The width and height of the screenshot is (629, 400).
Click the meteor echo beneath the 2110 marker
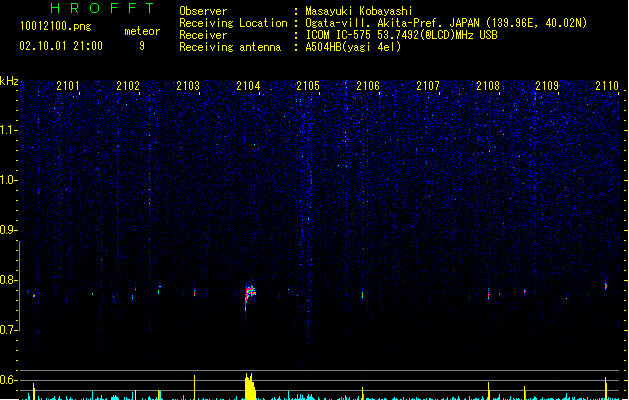[606, 285]
